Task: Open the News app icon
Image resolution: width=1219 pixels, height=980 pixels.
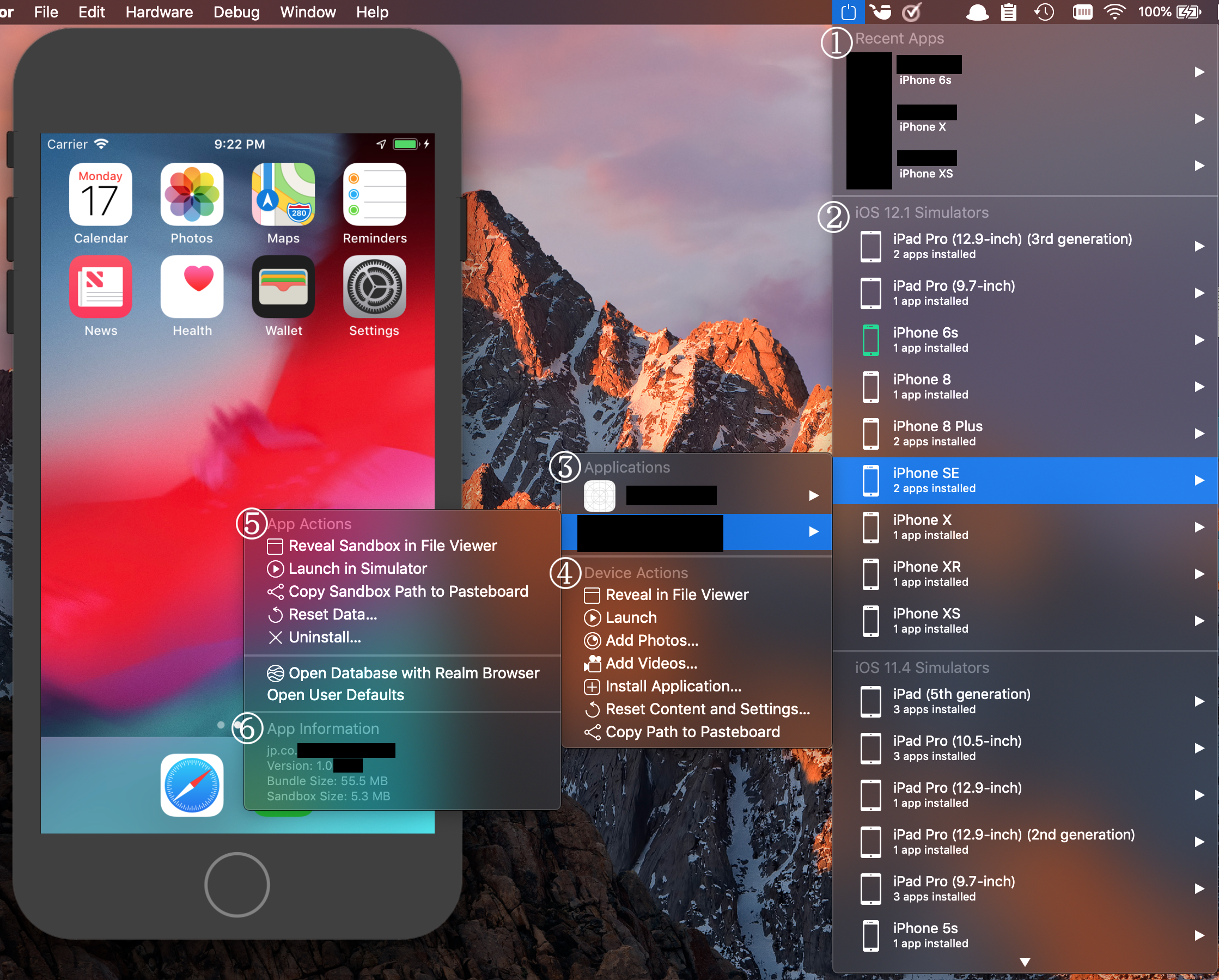Action: 101,286
